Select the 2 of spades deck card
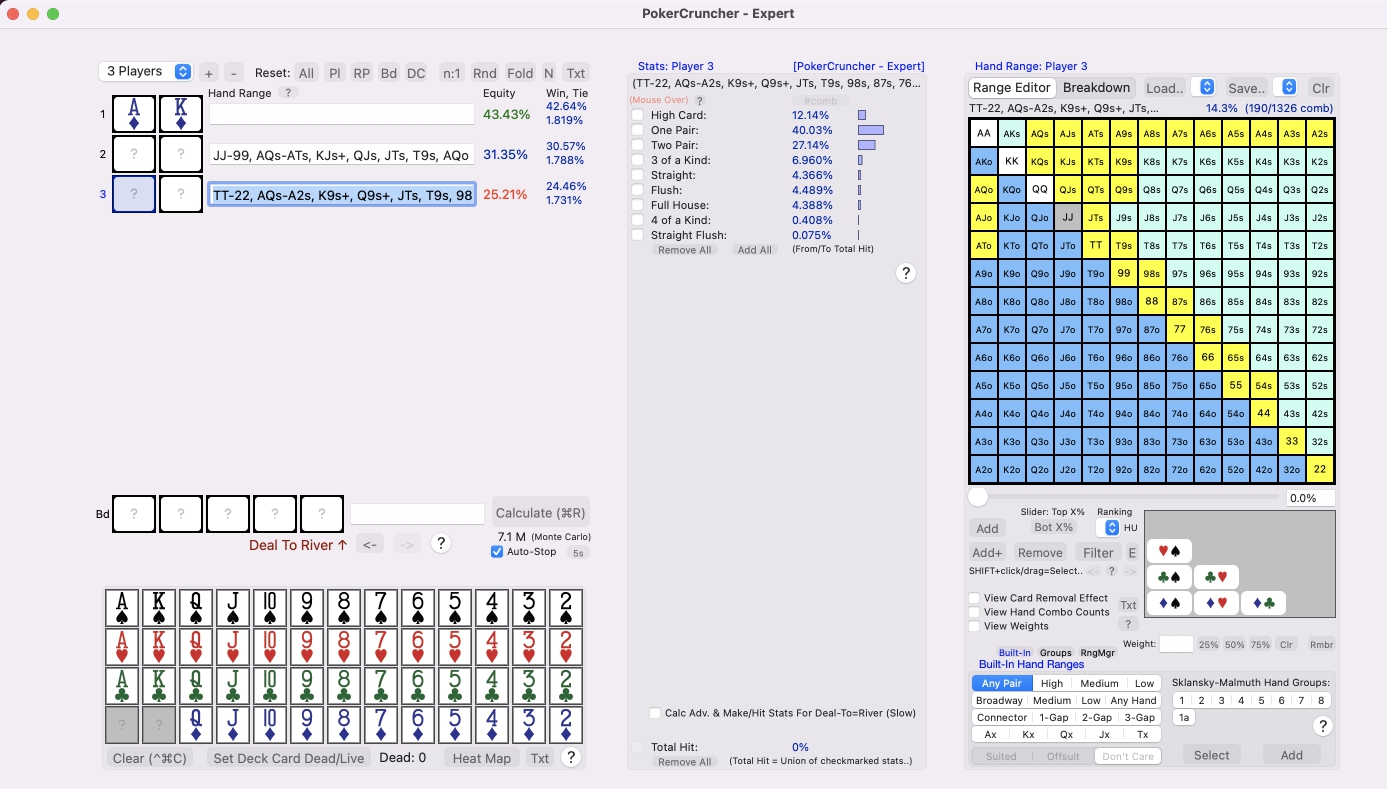 567,608
